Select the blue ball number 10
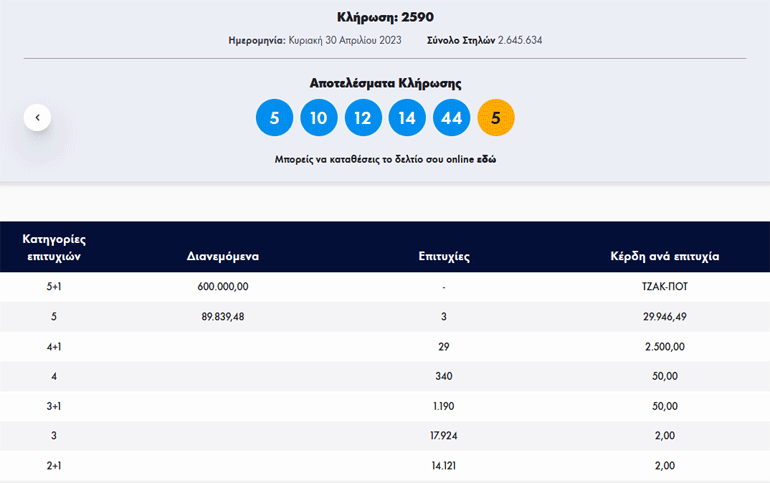Viewport: 770px width, 483px height. pyautogui.click(x=318, y=117)
